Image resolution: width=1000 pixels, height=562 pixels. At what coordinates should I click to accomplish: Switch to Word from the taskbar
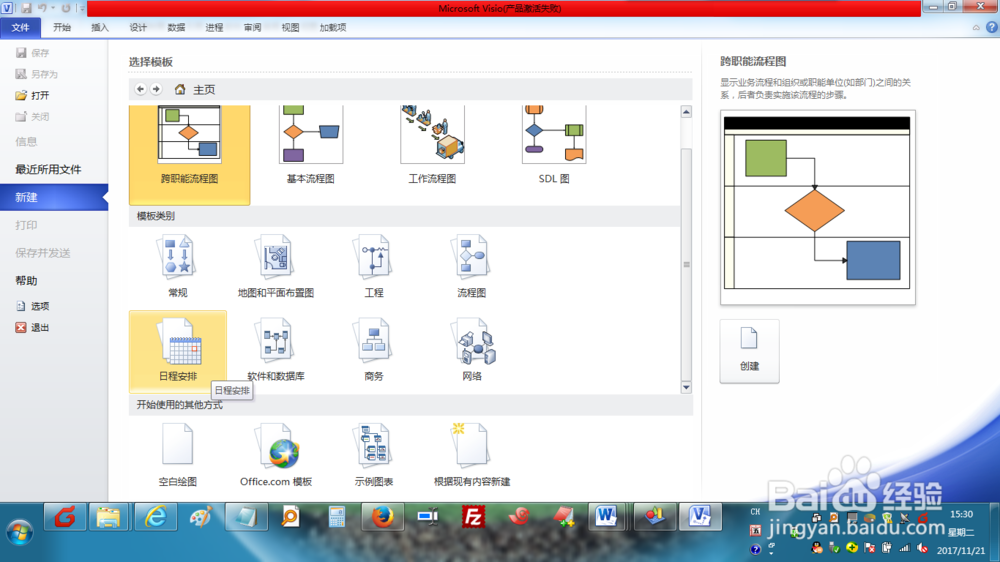coord(606,517)
